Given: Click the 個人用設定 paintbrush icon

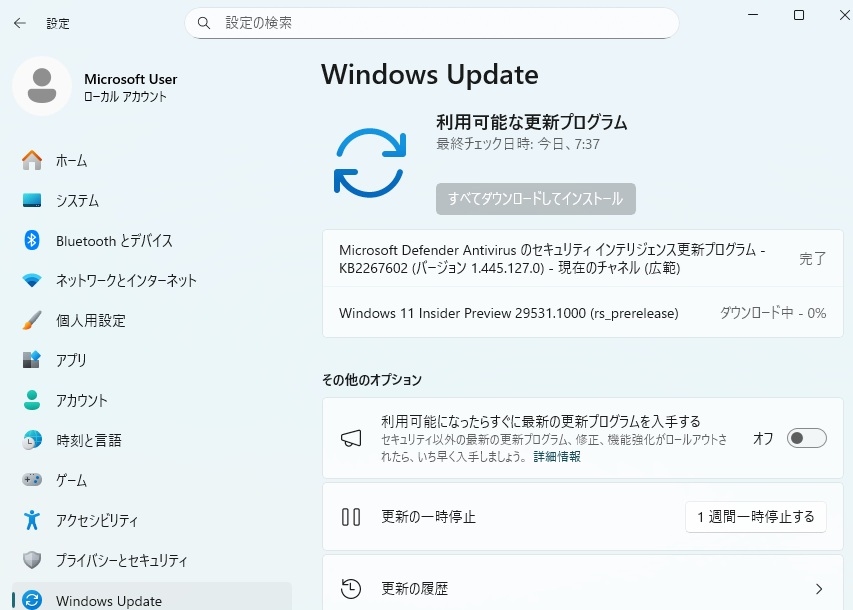Looking at the screenshot, I should tap(32, 320).
